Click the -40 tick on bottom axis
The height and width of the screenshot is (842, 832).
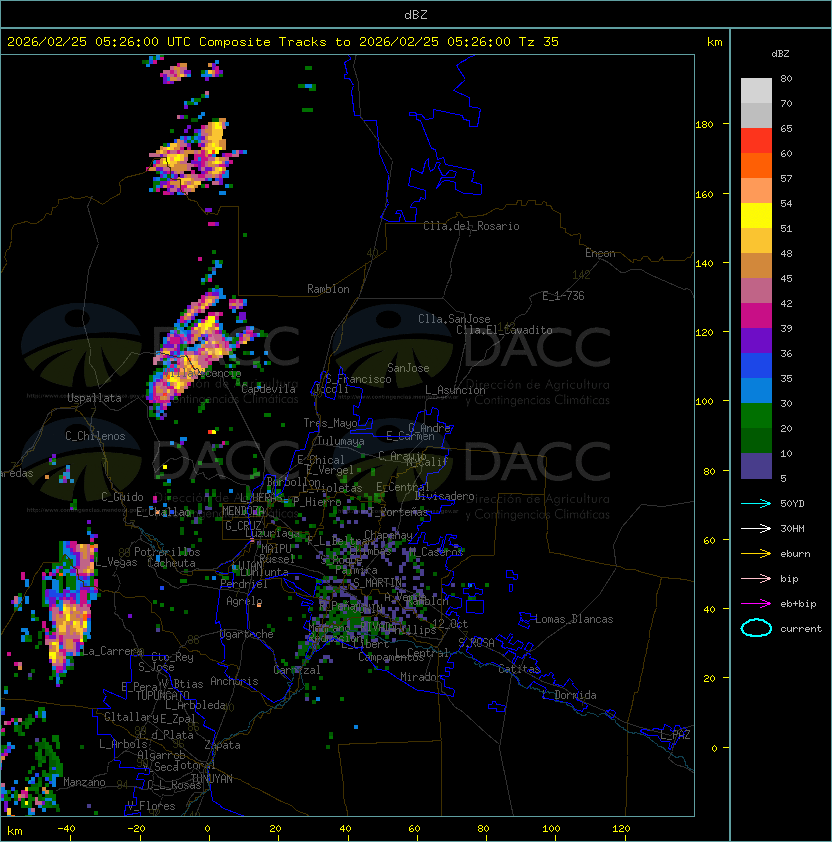tap(66, 829)
